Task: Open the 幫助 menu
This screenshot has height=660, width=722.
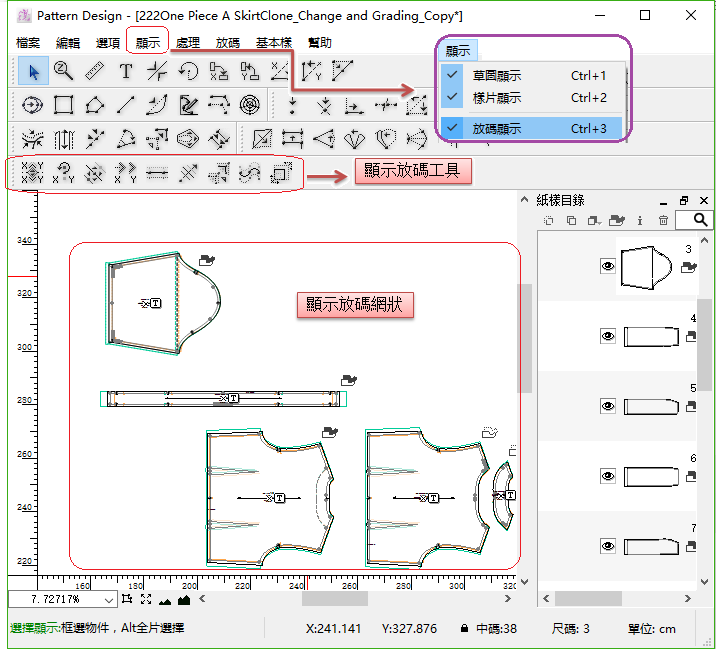Action: coord(320,43)
